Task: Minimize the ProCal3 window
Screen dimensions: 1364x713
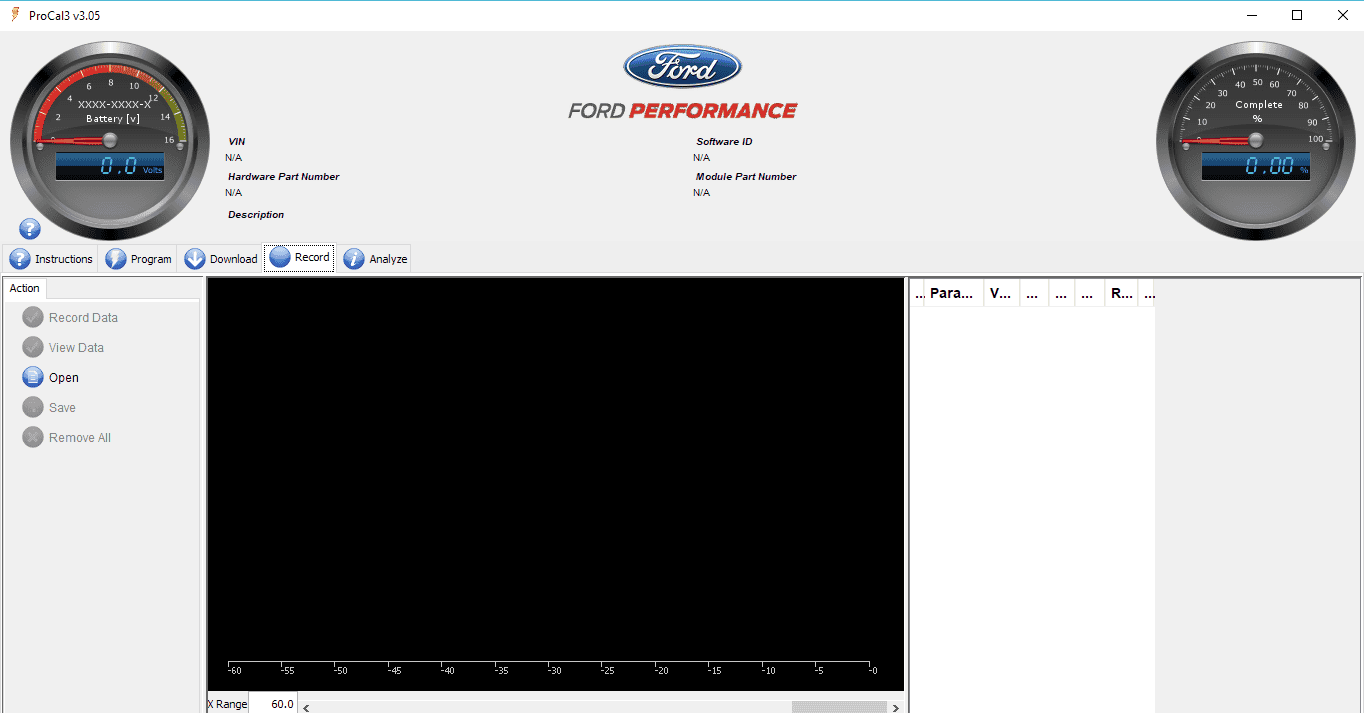Action: tap(1251, 15)
